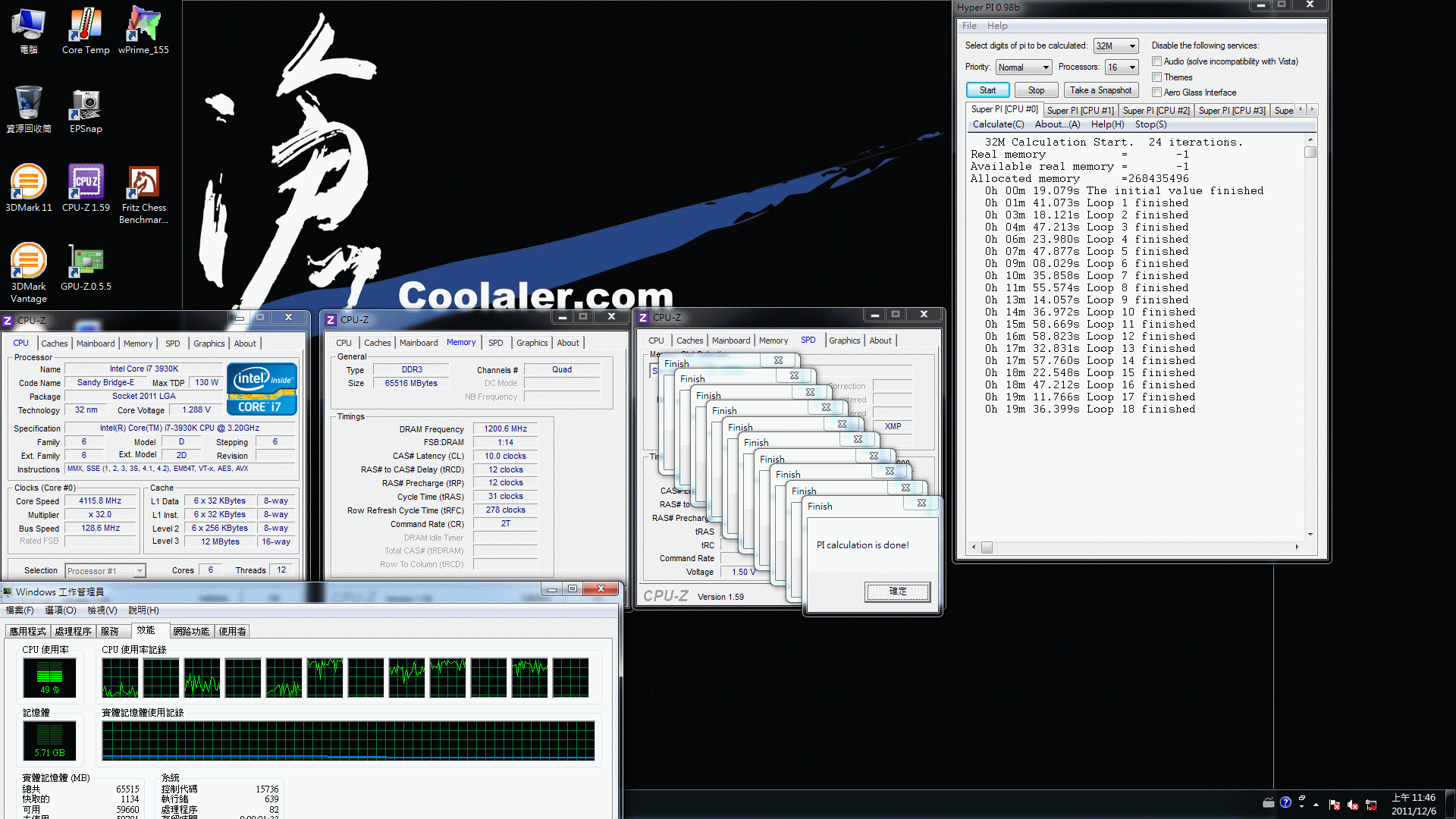The width and height of the screenshot is (1456, 819).
Task: Click the Core Speed 4115.8 MHz field
Action: pyautogui.click(x=100, y=501)
